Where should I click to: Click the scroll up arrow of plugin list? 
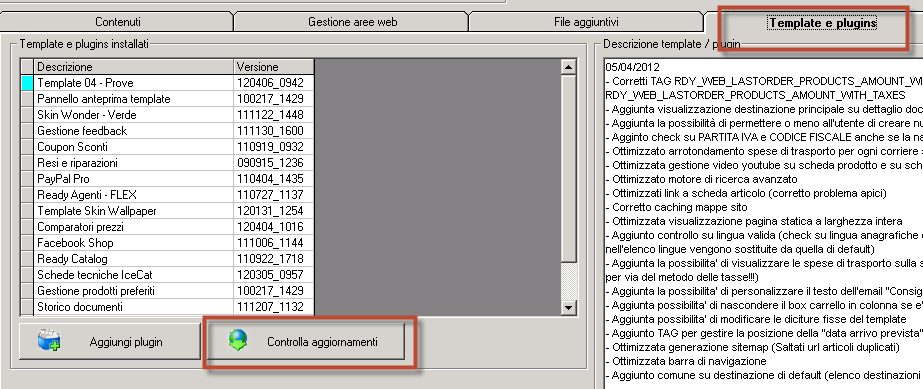coord(569,67)
